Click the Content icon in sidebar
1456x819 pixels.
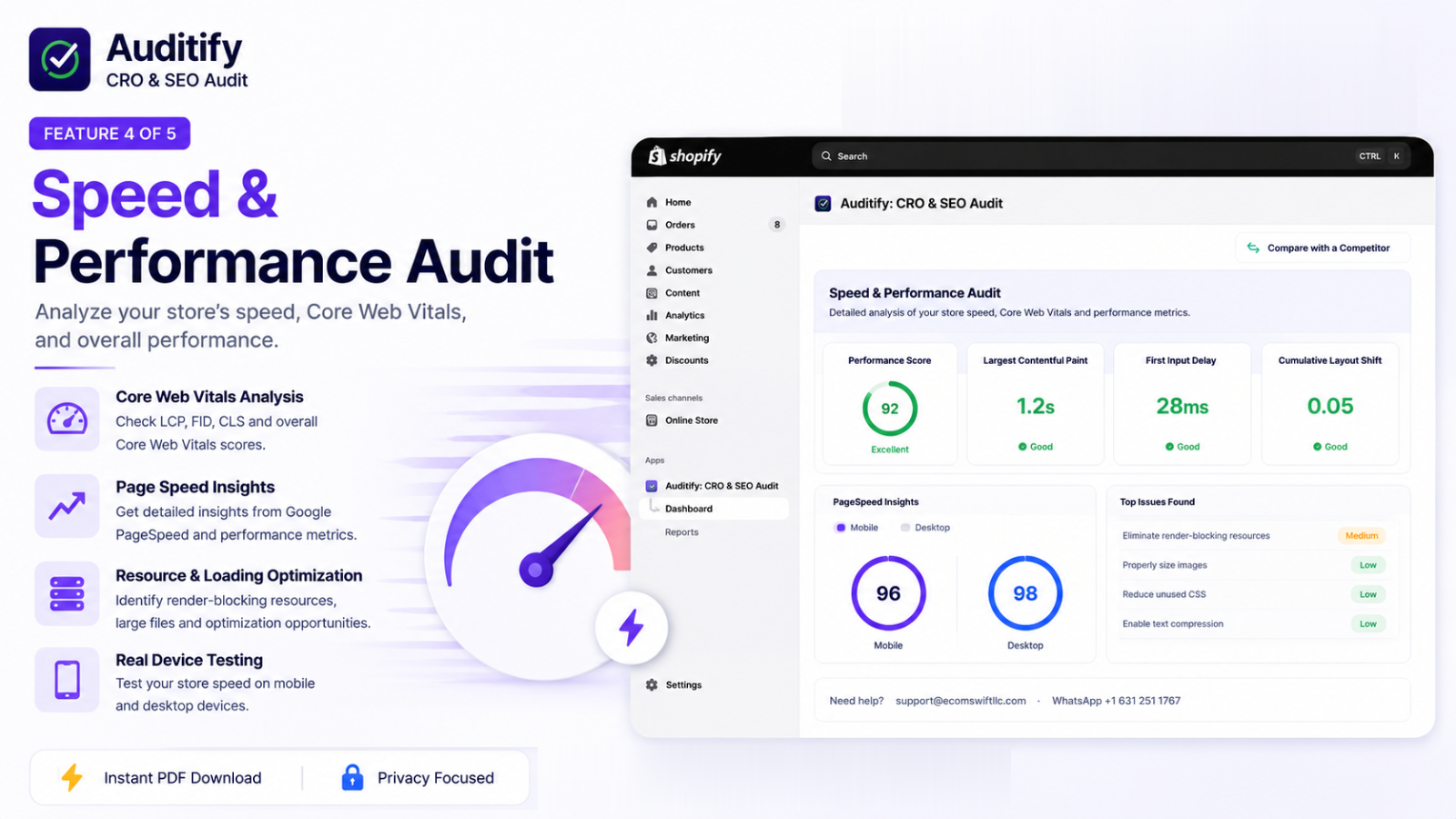652,293
